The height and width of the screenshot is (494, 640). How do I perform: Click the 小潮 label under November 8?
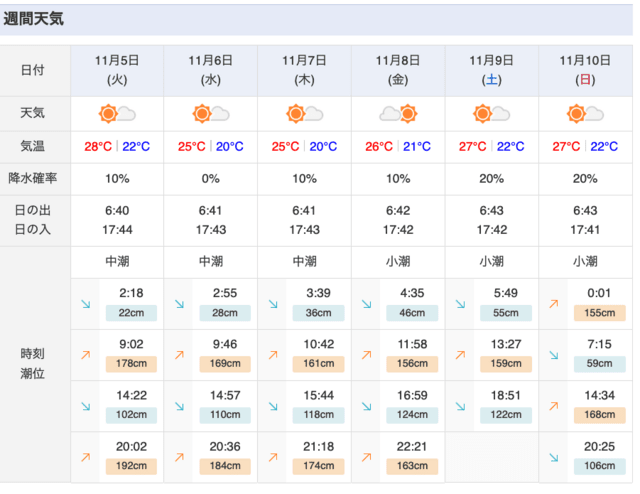pyautogui.click(x=398, y=261)
